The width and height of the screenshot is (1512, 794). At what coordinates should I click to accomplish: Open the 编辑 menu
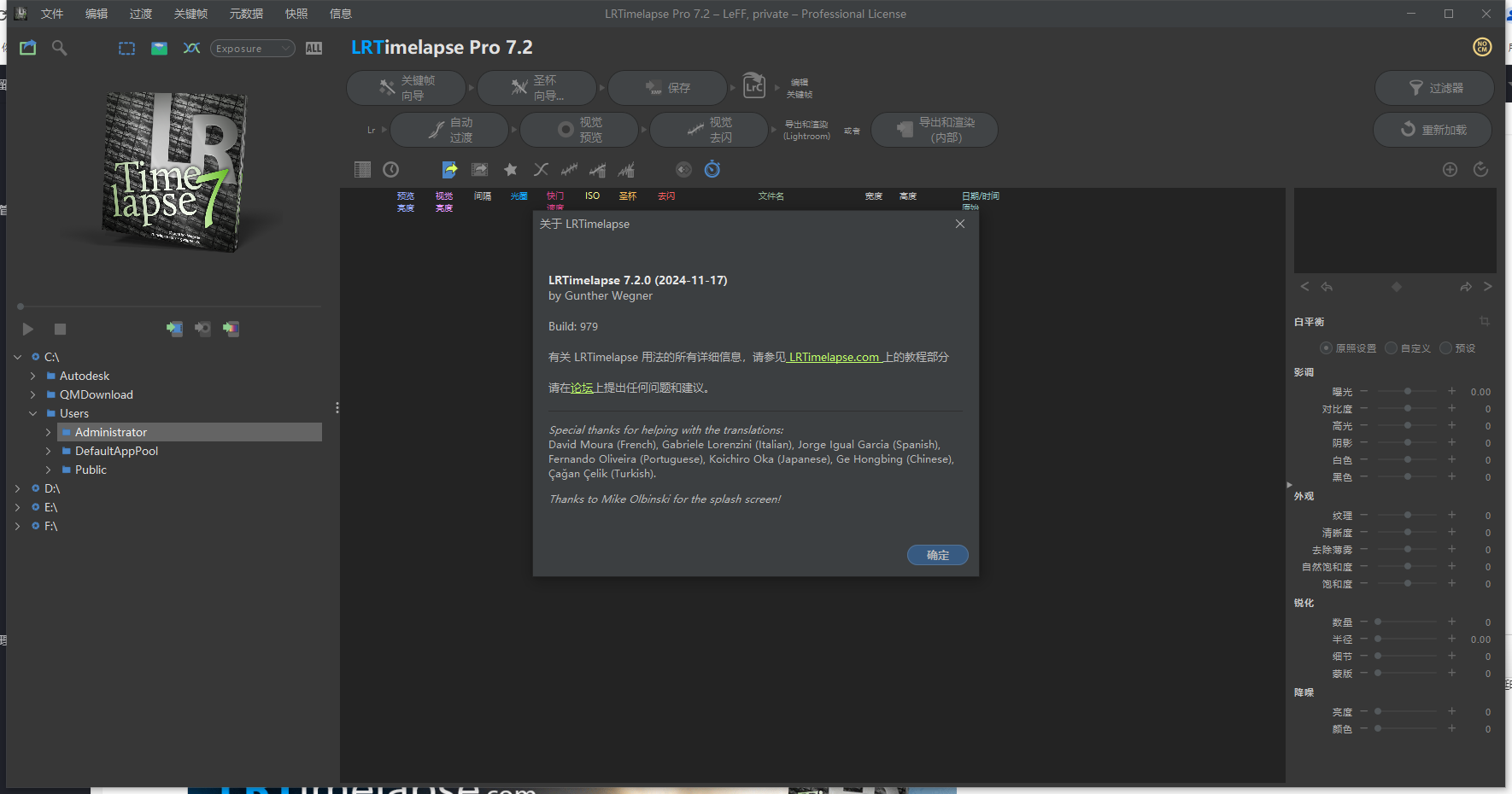tap(97, 14)
